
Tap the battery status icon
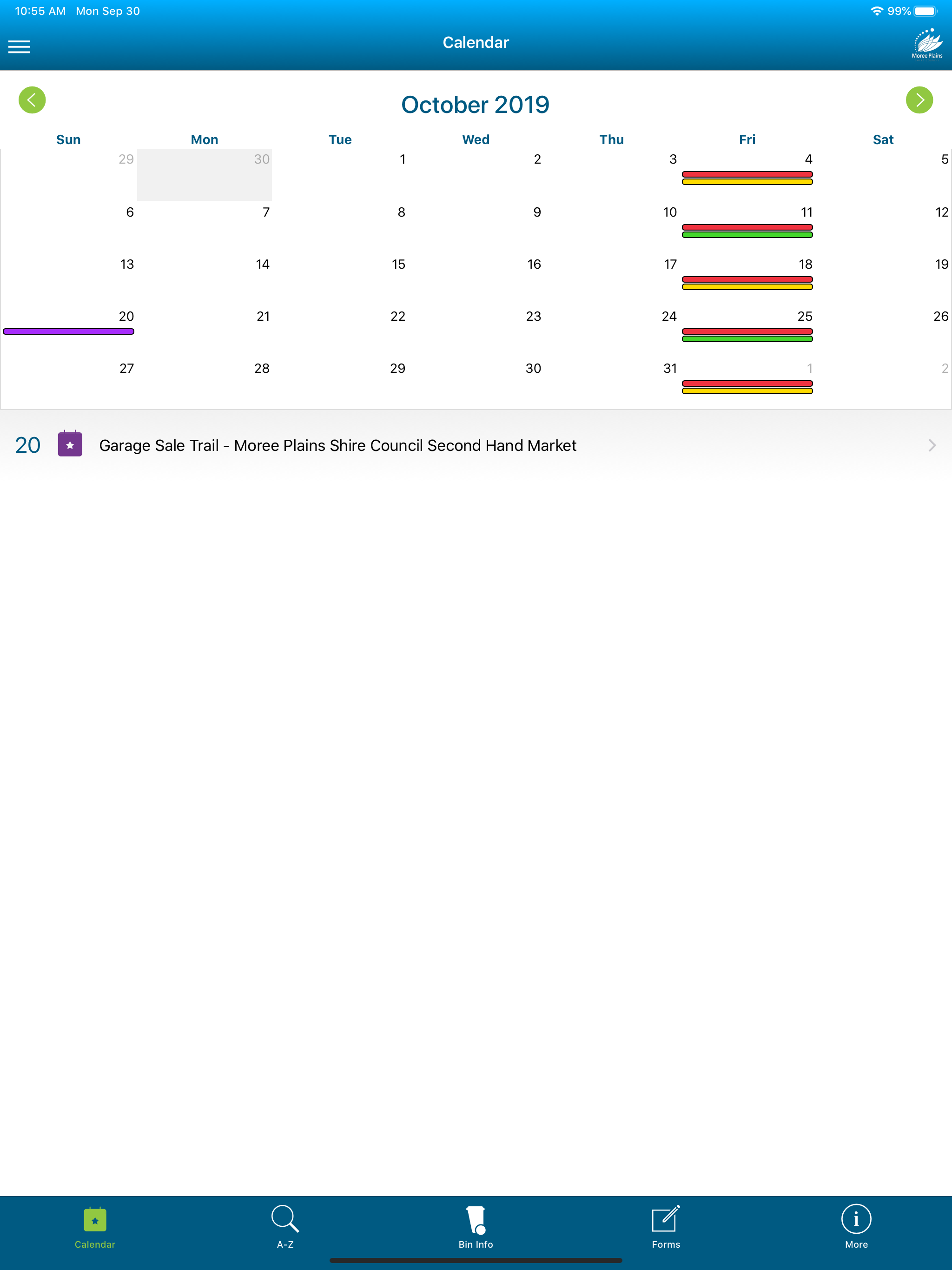926,11
